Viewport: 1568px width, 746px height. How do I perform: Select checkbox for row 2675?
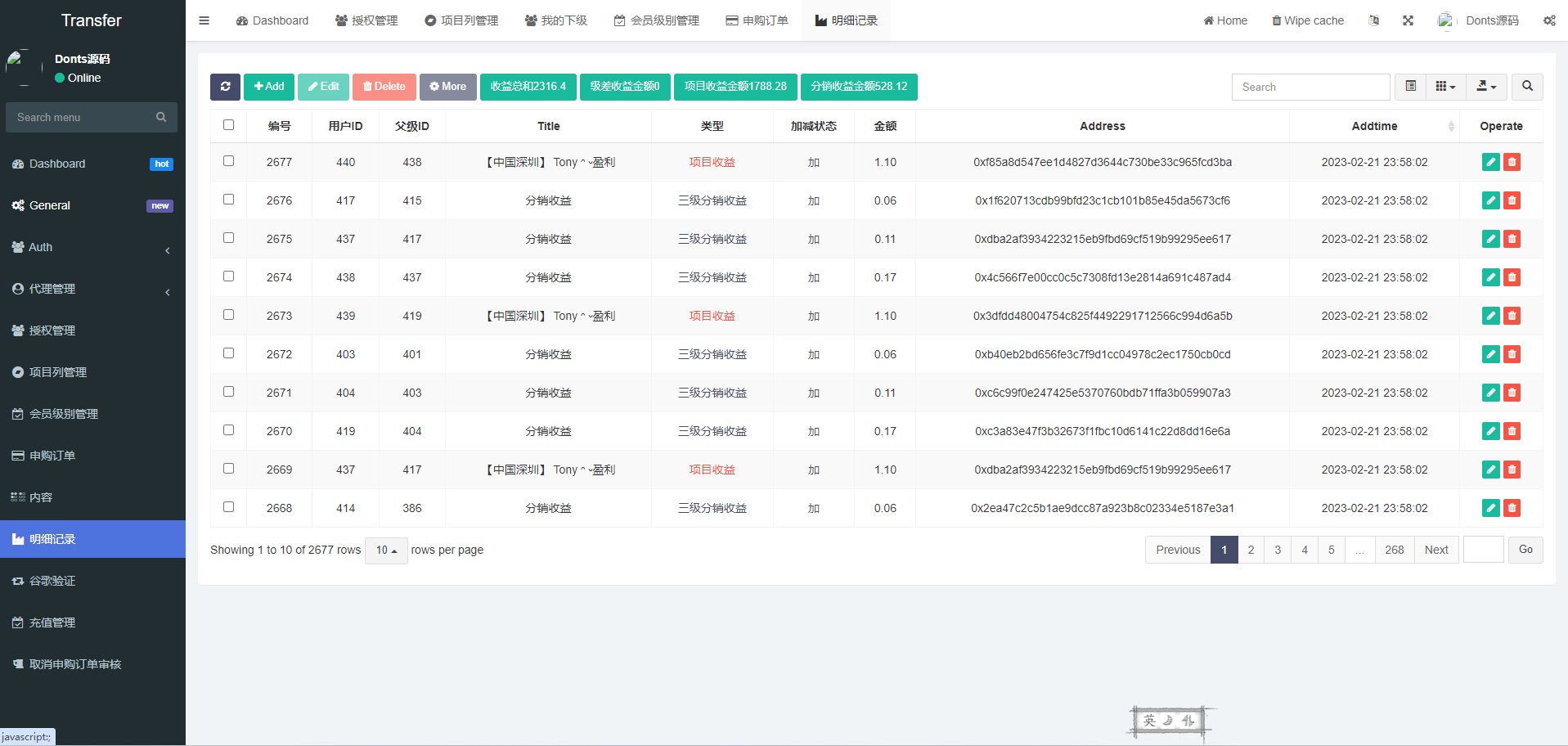click(228, 238)
